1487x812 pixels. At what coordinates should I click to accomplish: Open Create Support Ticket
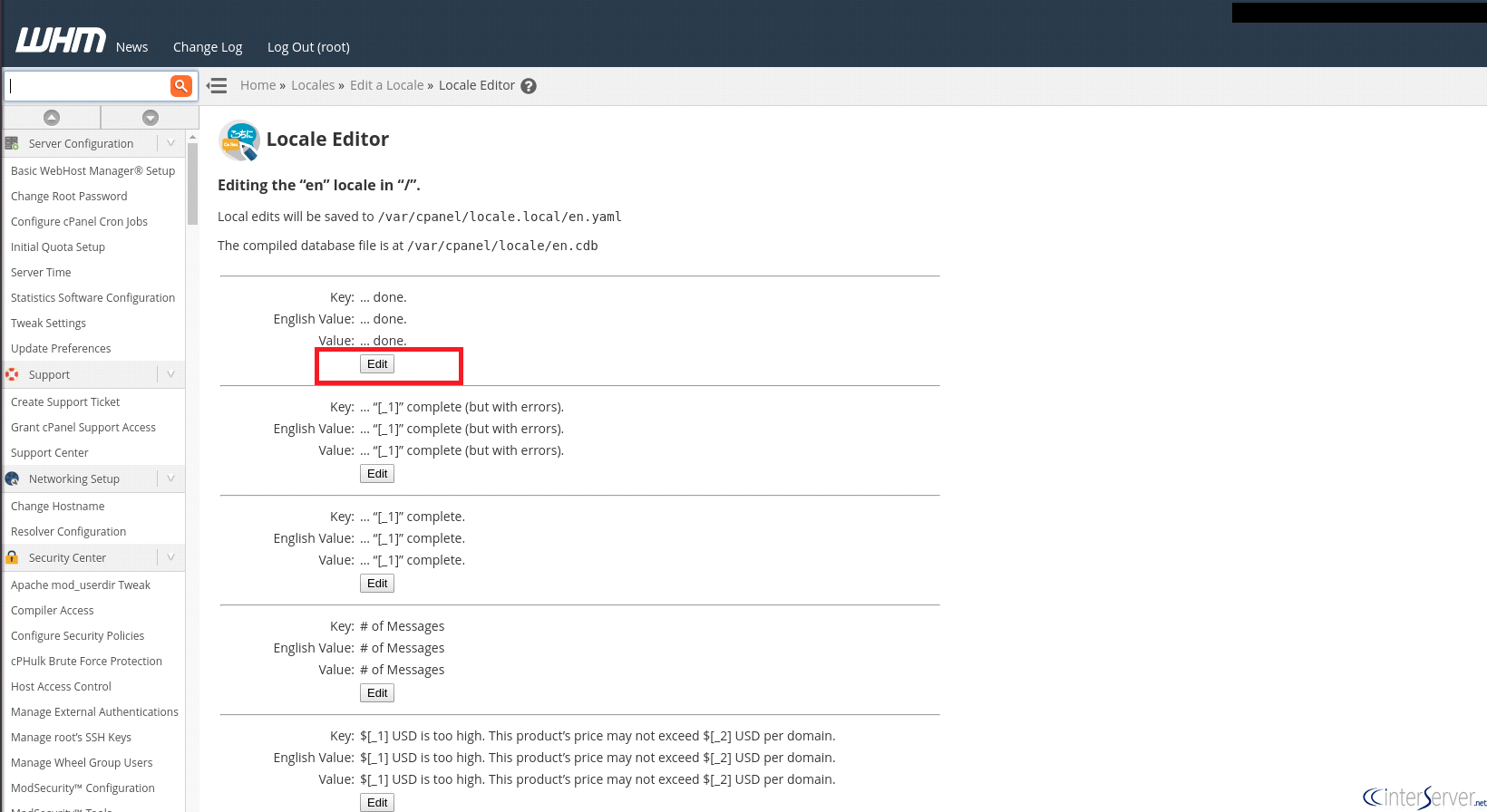pyautogui.click(x=65, y=401)
